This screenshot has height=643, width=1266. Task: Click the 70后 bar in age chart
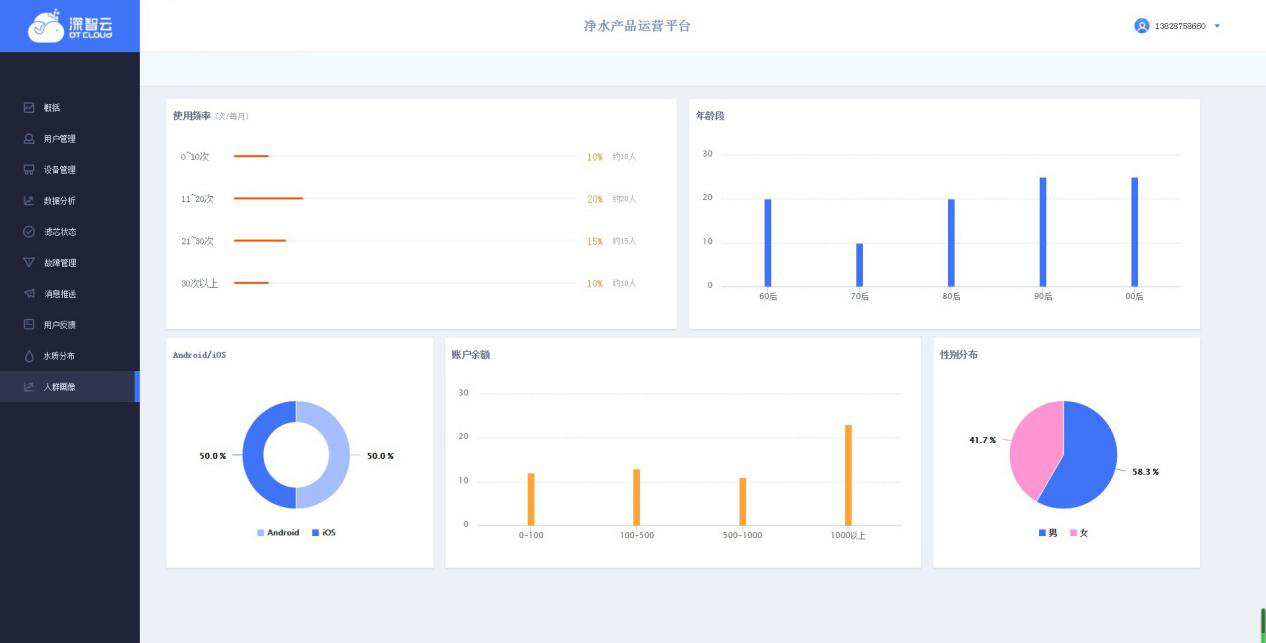[859, 265]
